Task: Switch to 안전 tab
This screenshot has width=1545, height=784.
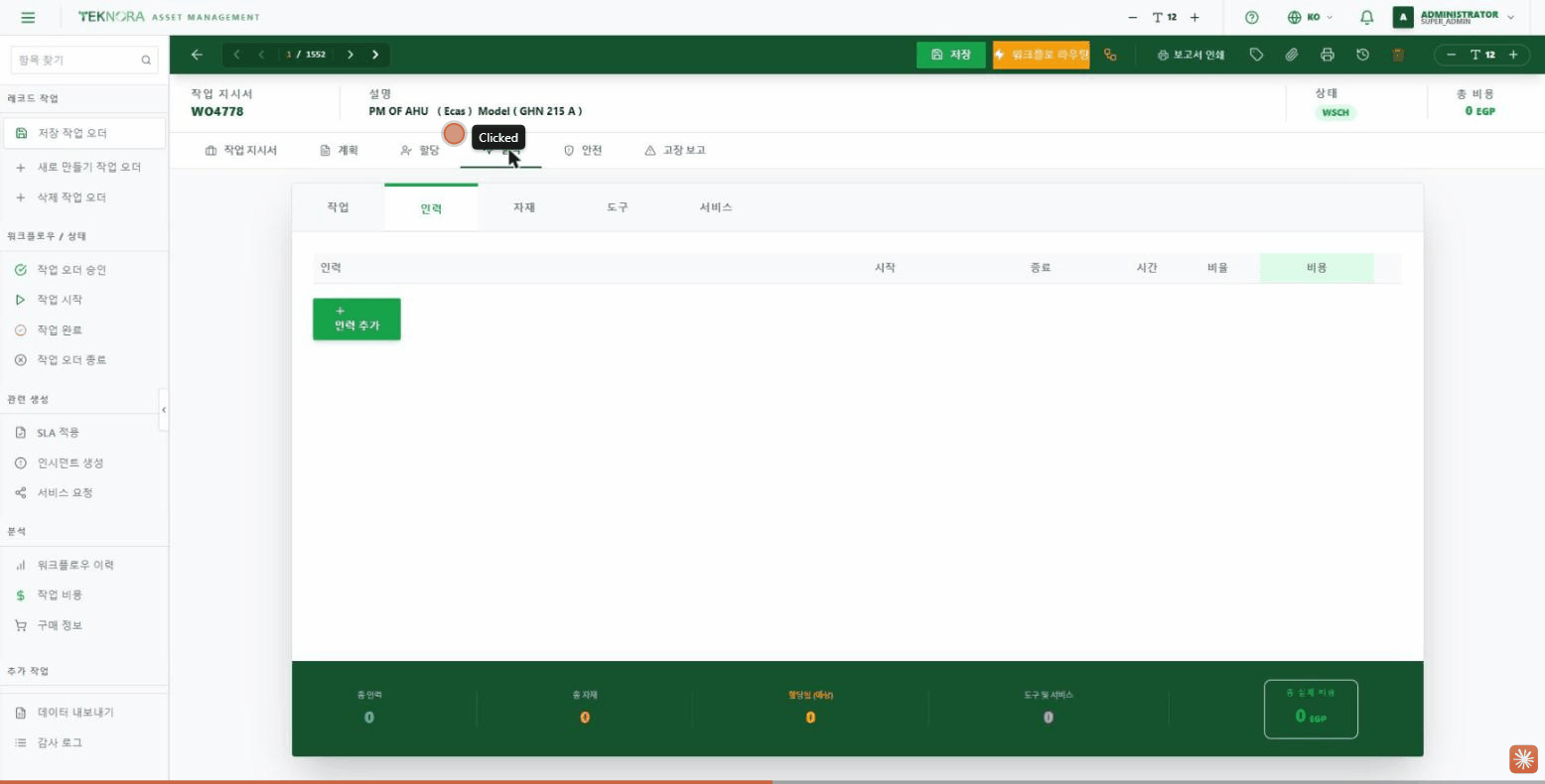Action: [583, 151]
